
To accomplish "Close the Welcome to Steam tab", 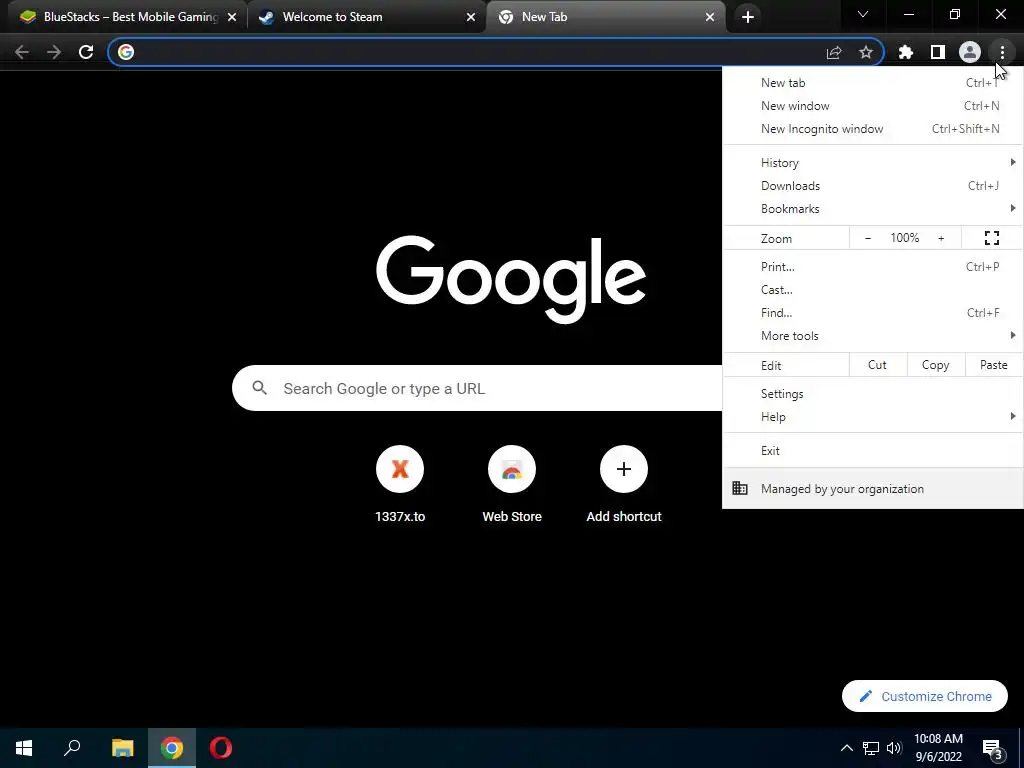I will click(x=471, y=17).
